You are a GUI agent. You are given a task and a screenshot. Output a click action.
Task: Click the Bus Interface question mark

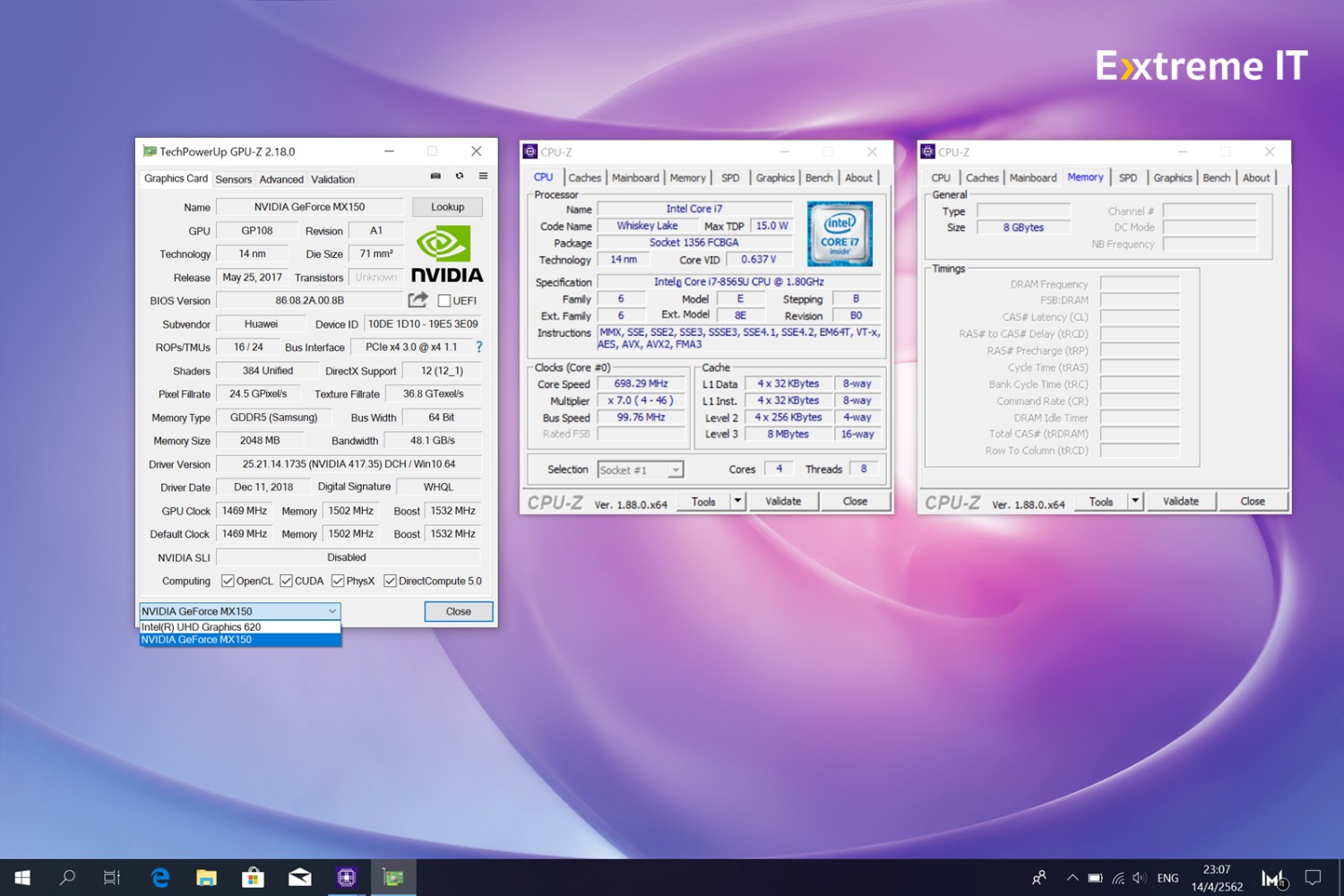tap(478, 347)
